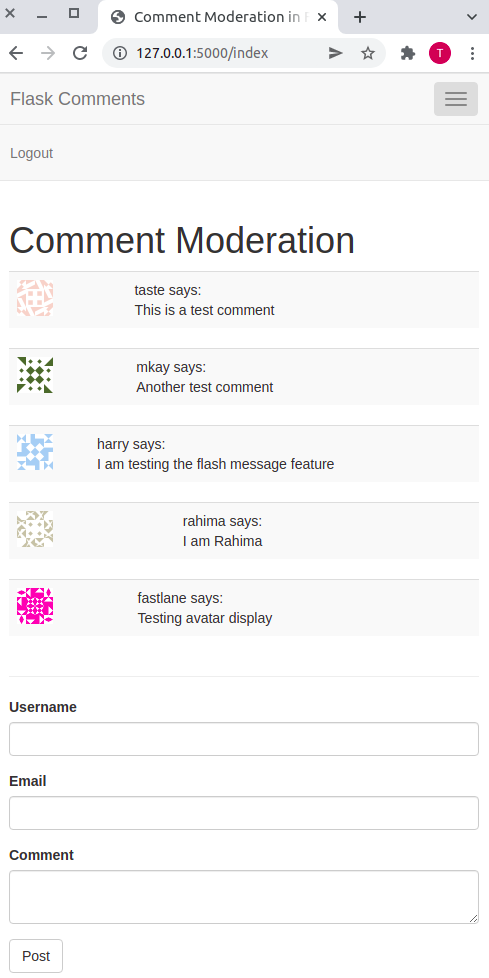Click fastlane's pink avatar thumbnail
The height and width of the screenshot is (978, 489).
pos(35,606)
